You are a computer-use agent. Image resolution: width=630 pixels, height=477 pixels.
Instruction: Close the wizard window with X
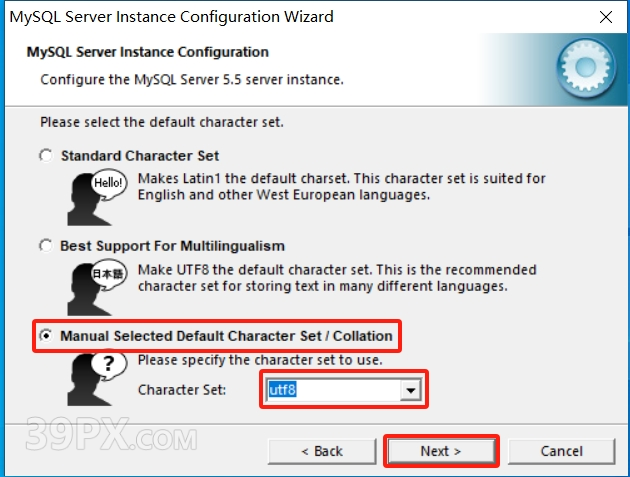coord(605,17)
